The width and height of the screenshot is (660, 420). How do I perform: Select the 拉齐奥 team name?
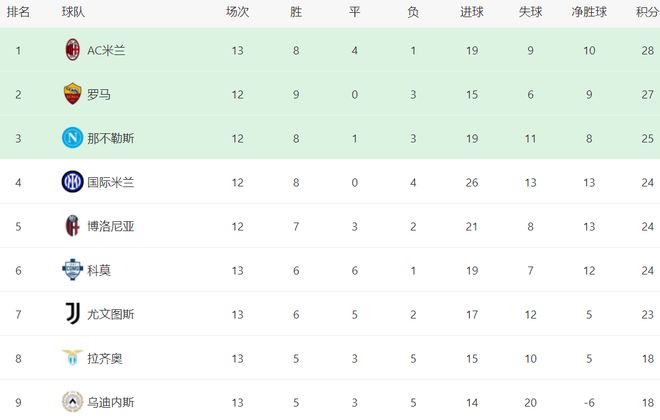tap(105, 358)
